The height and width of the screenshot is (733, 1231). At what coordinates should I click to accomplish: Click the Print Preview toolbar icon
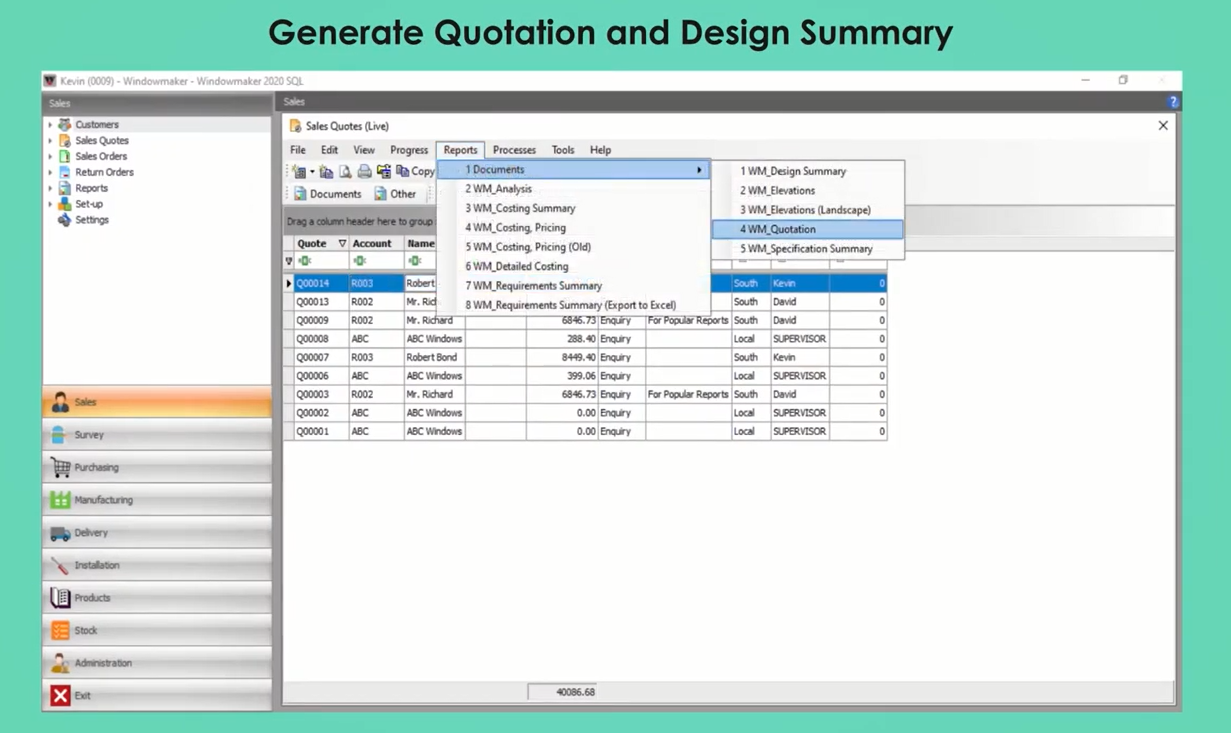[x=345, y=172]
